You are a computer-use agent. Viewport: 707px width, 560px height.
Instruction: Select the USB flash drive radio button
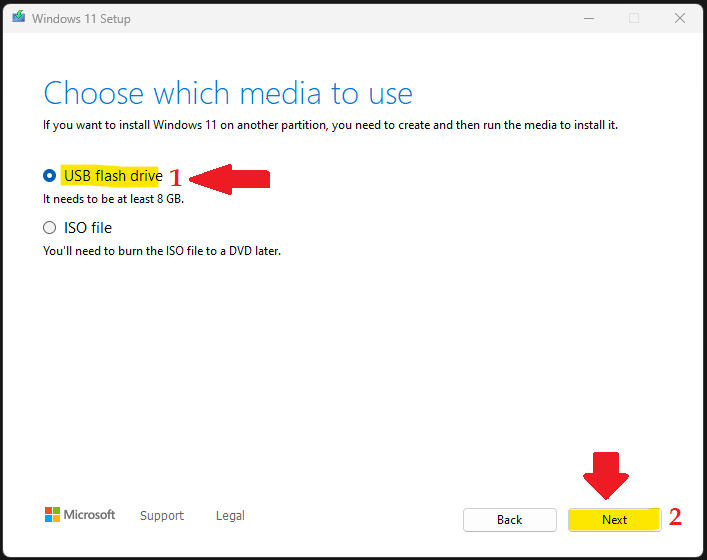pos(50,175)
